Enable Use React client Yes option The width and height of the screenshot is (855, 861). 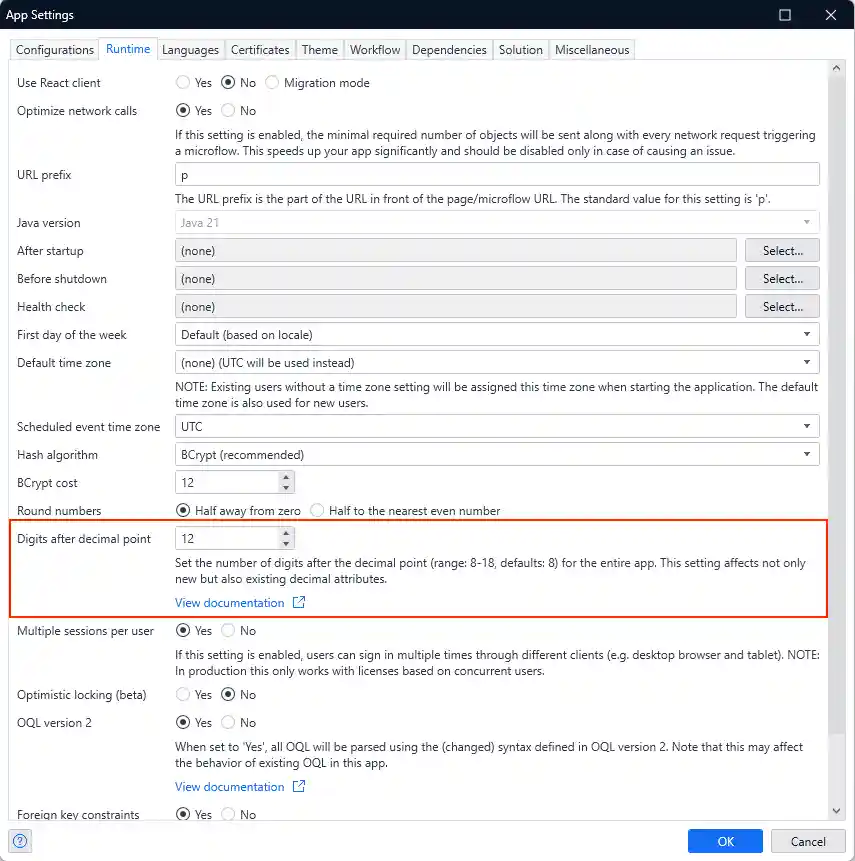(x=184, y=83)
